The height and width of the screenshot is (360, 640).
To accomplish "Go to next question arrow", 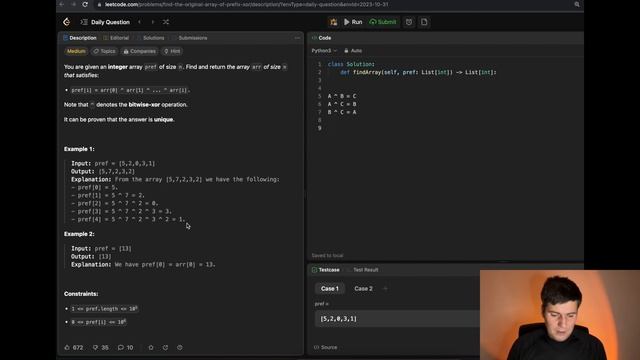I will tap(153, 22).
